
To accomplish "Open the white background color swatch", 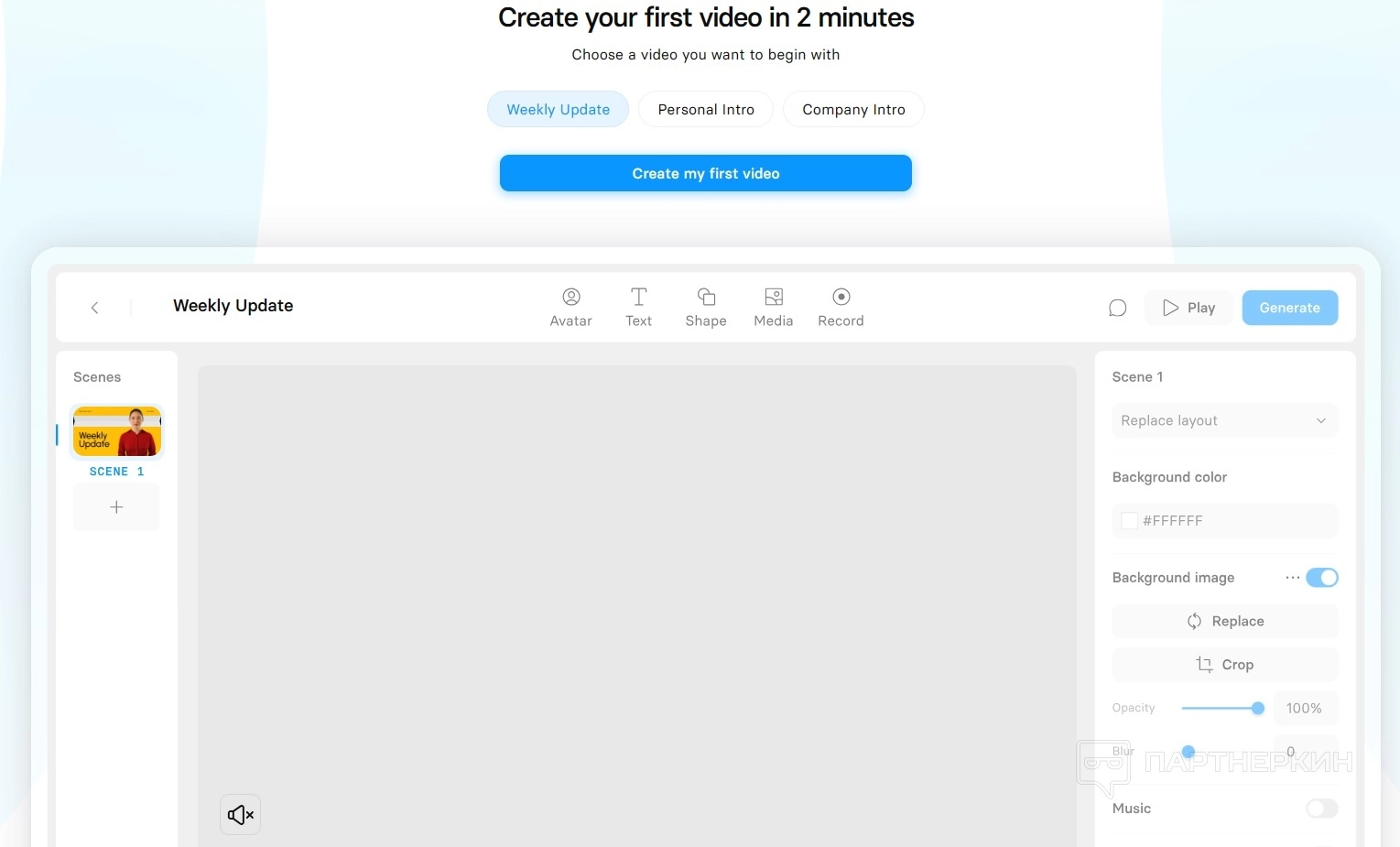I will tap(1129, 520).
